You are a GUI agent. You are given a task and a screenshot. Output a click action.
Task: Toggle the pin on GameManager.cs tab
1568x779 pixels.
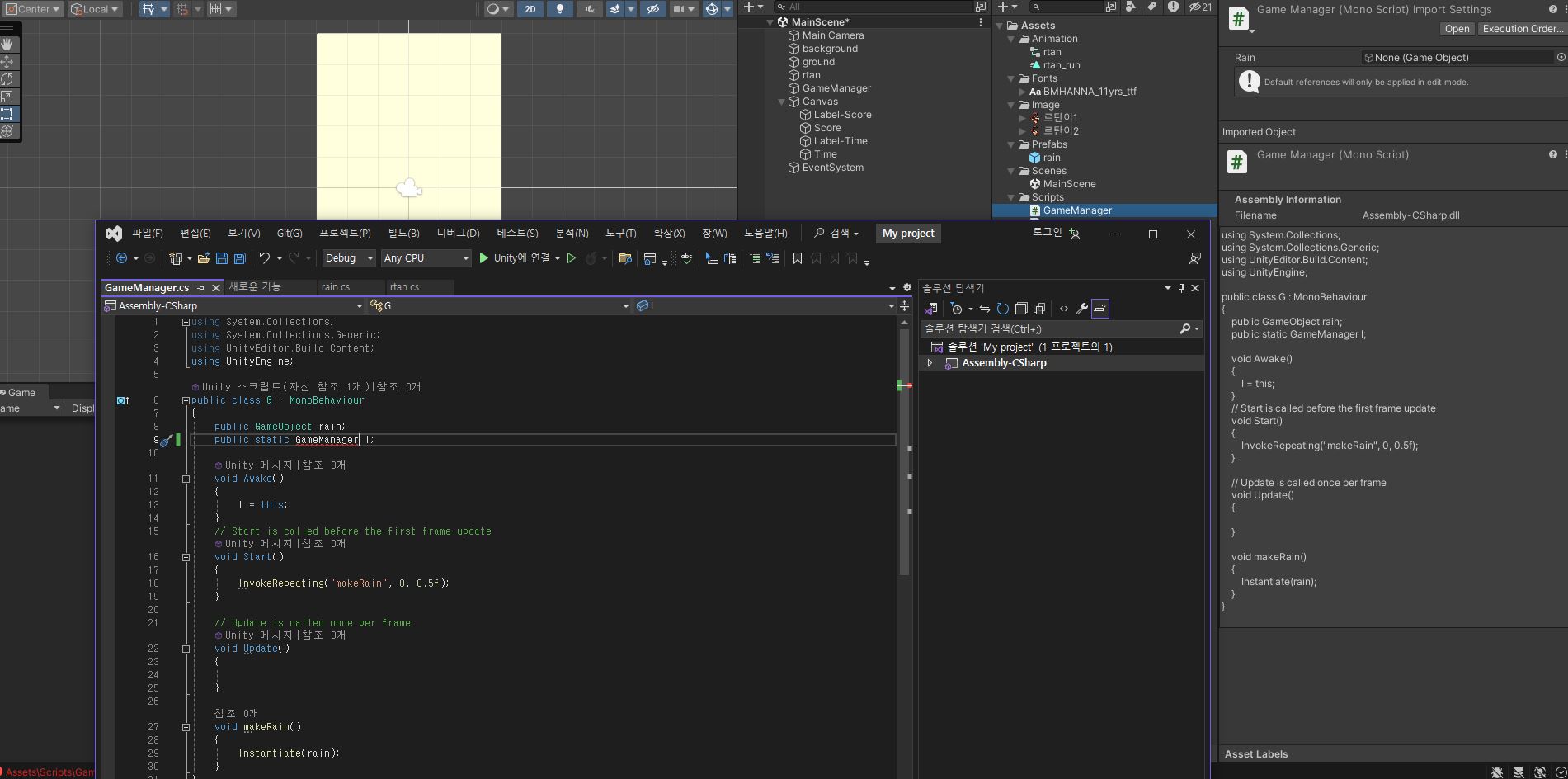click(x=200, y=288)
